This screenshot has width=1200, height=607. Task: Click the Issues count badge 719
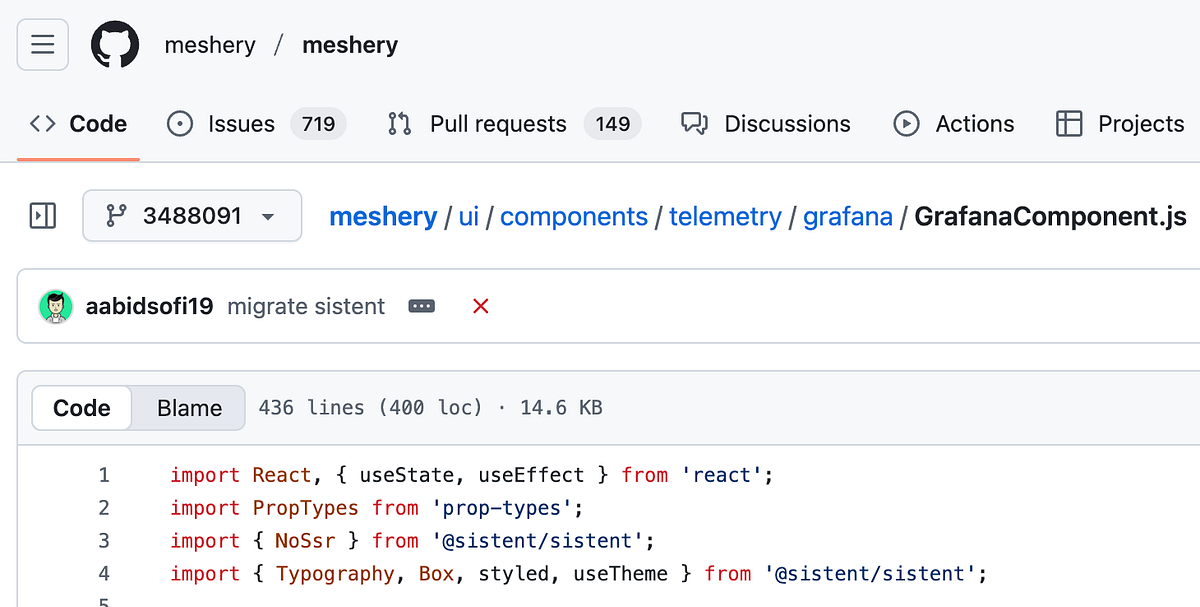(x=318, y=124)
